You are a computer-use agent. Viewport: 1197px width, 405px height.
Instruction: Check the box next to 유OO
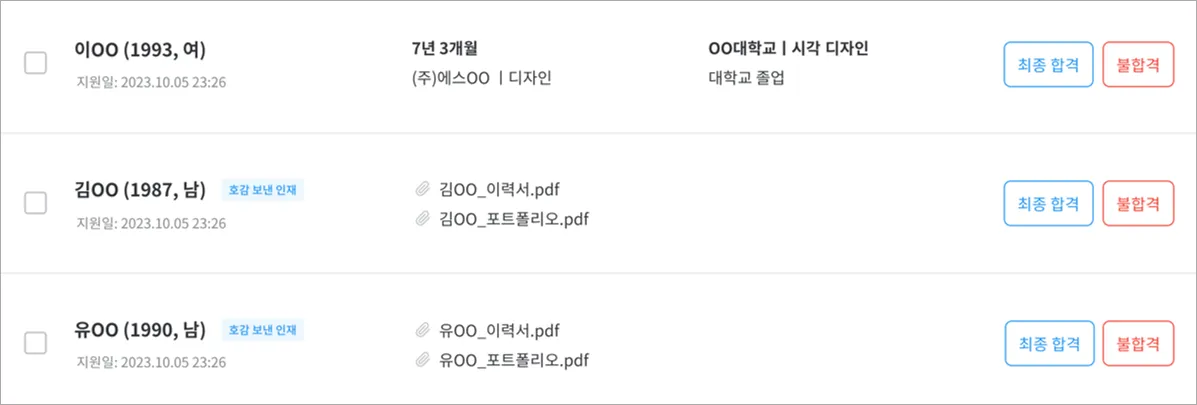(x=35, y=343)
